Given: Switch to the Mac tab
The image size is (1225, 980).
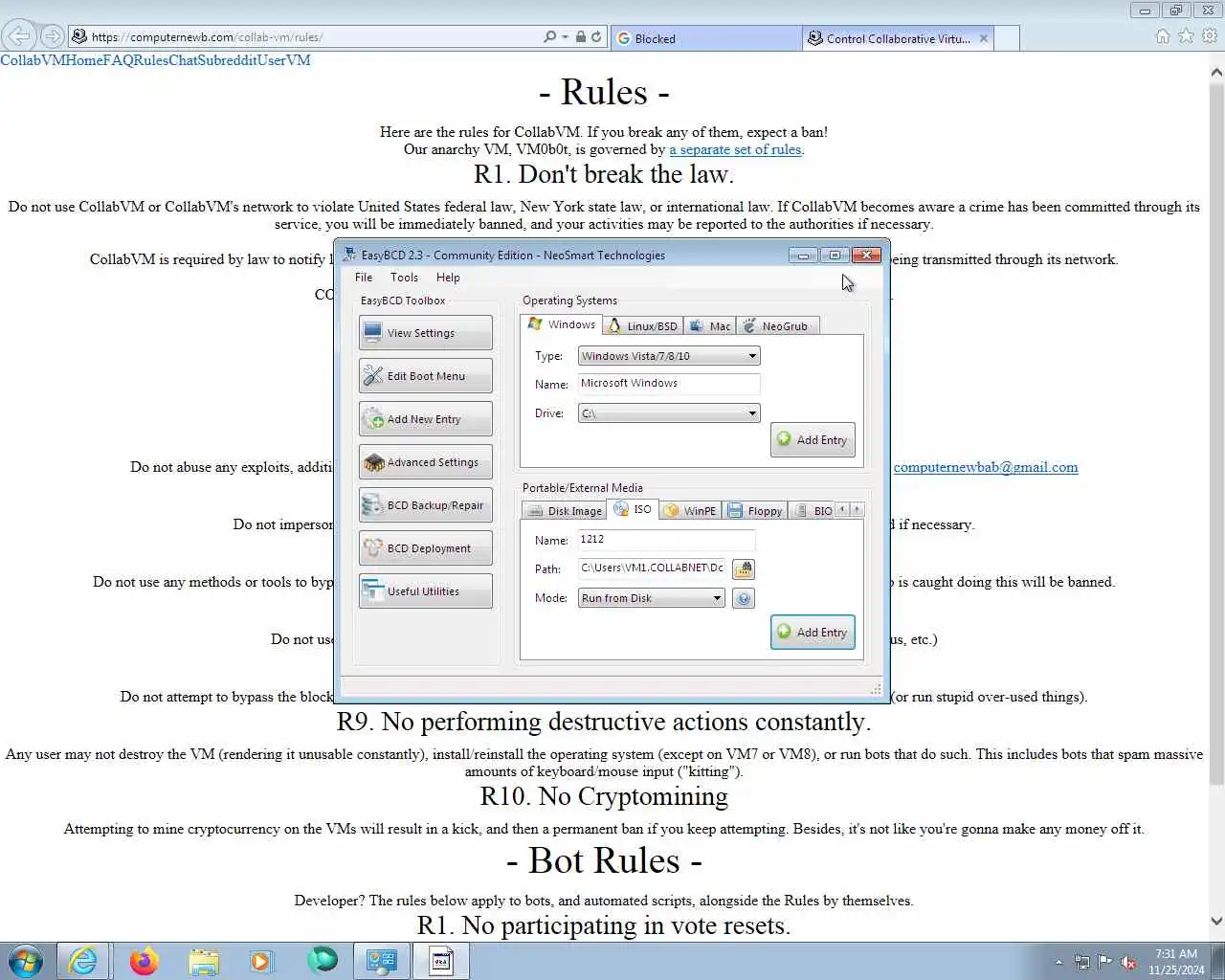Looking at the screenshot, I should point(709,326).
